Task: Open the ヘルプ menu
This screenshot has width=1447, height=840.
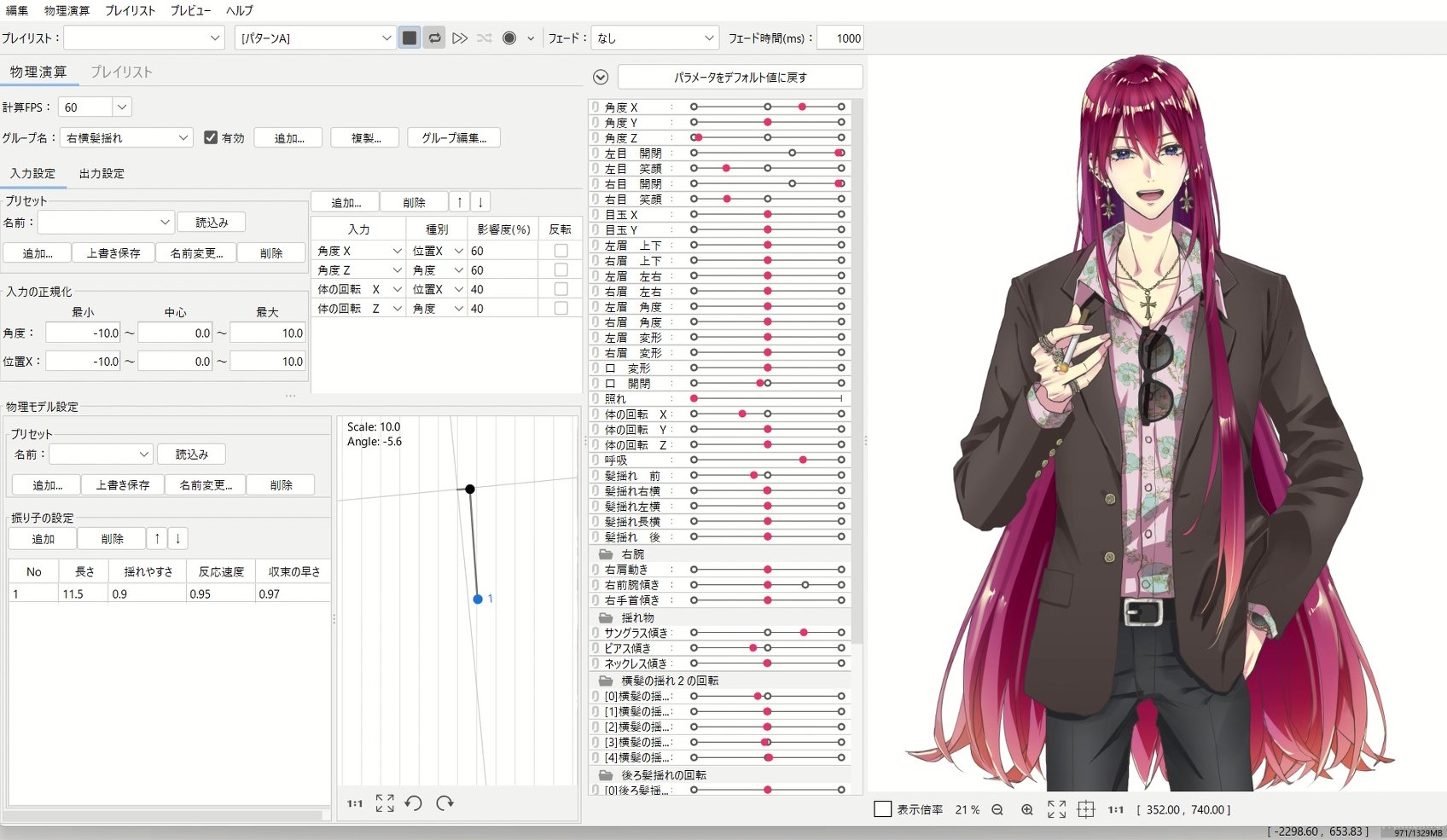Action: coord(239,10)
